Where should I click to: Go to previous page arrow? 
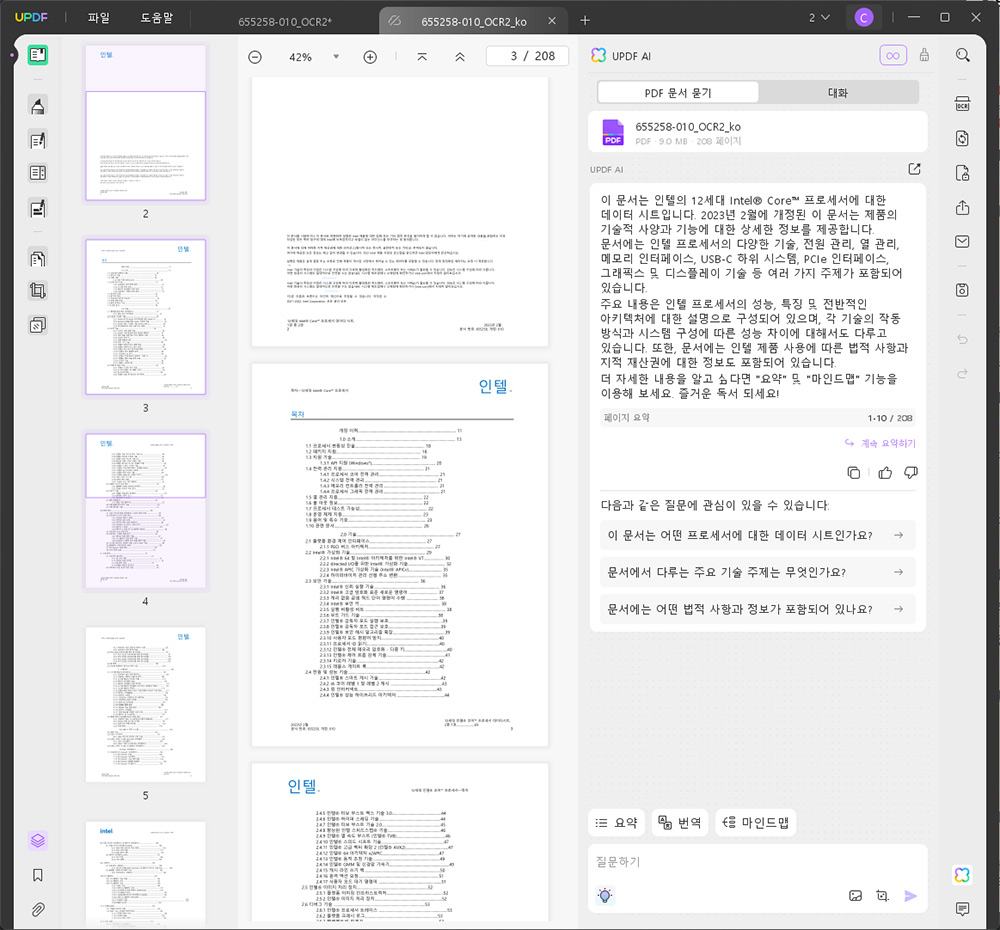[x=460, y=57]
